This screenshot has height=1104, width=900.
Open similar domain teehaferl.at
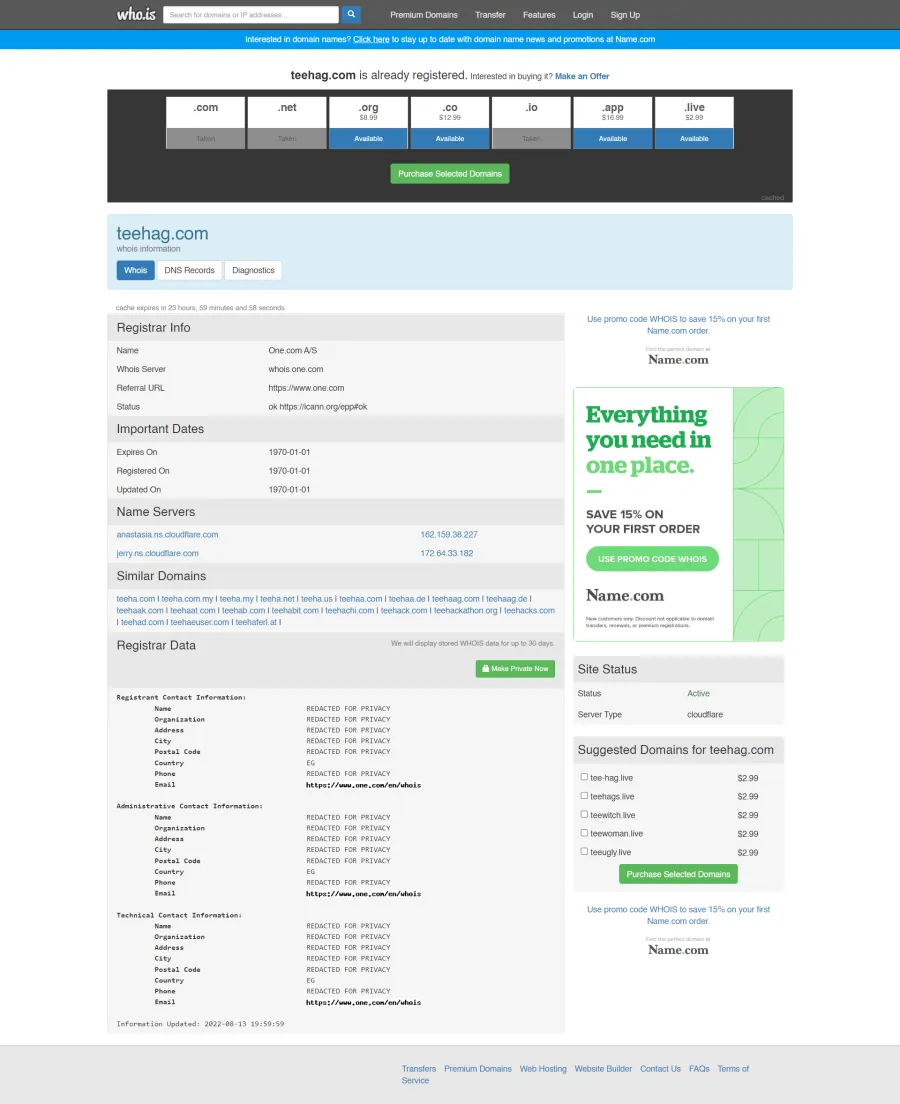click(256, 622)
